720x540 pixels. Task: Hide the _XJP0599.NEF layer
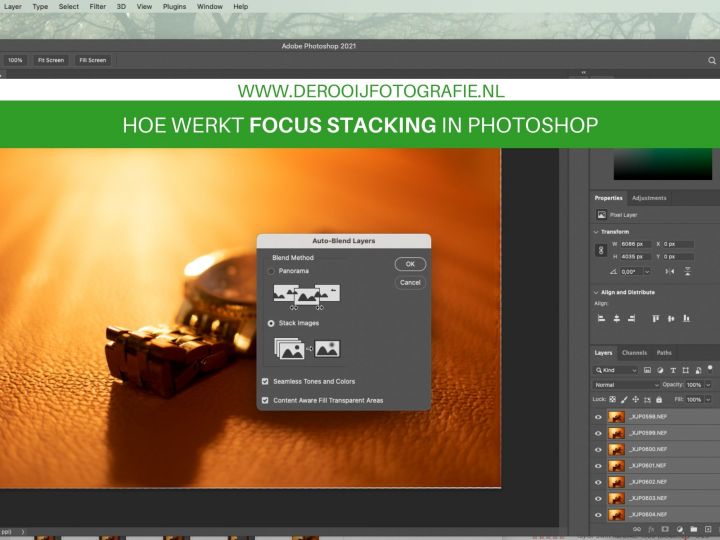click(598, 433)
